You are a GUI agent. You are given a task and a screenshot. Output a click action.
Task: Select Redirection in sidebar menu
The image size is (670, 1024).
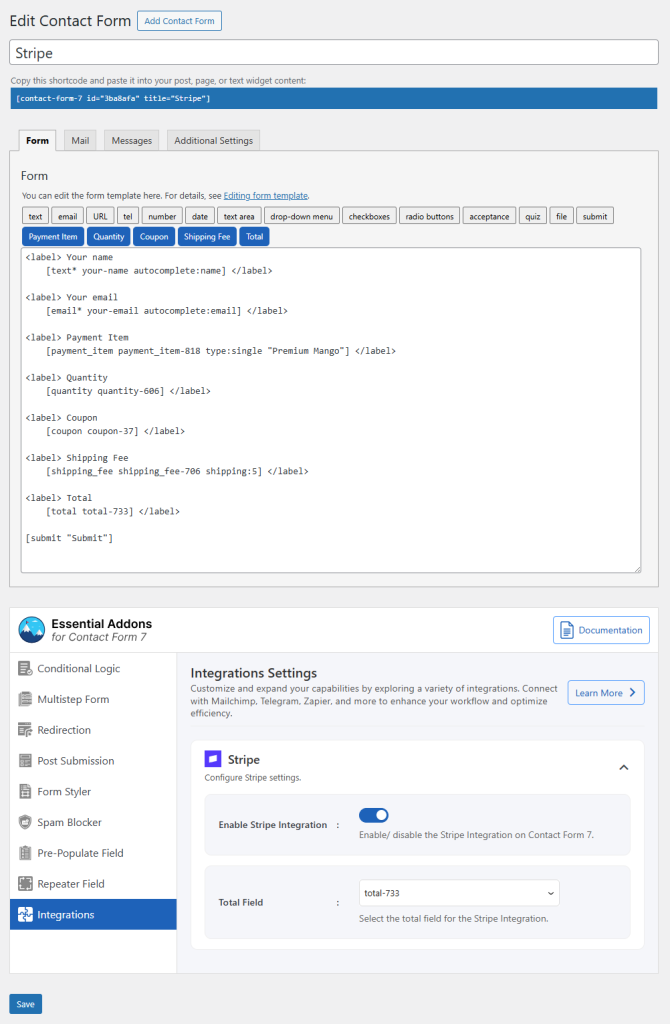(93, 729)
